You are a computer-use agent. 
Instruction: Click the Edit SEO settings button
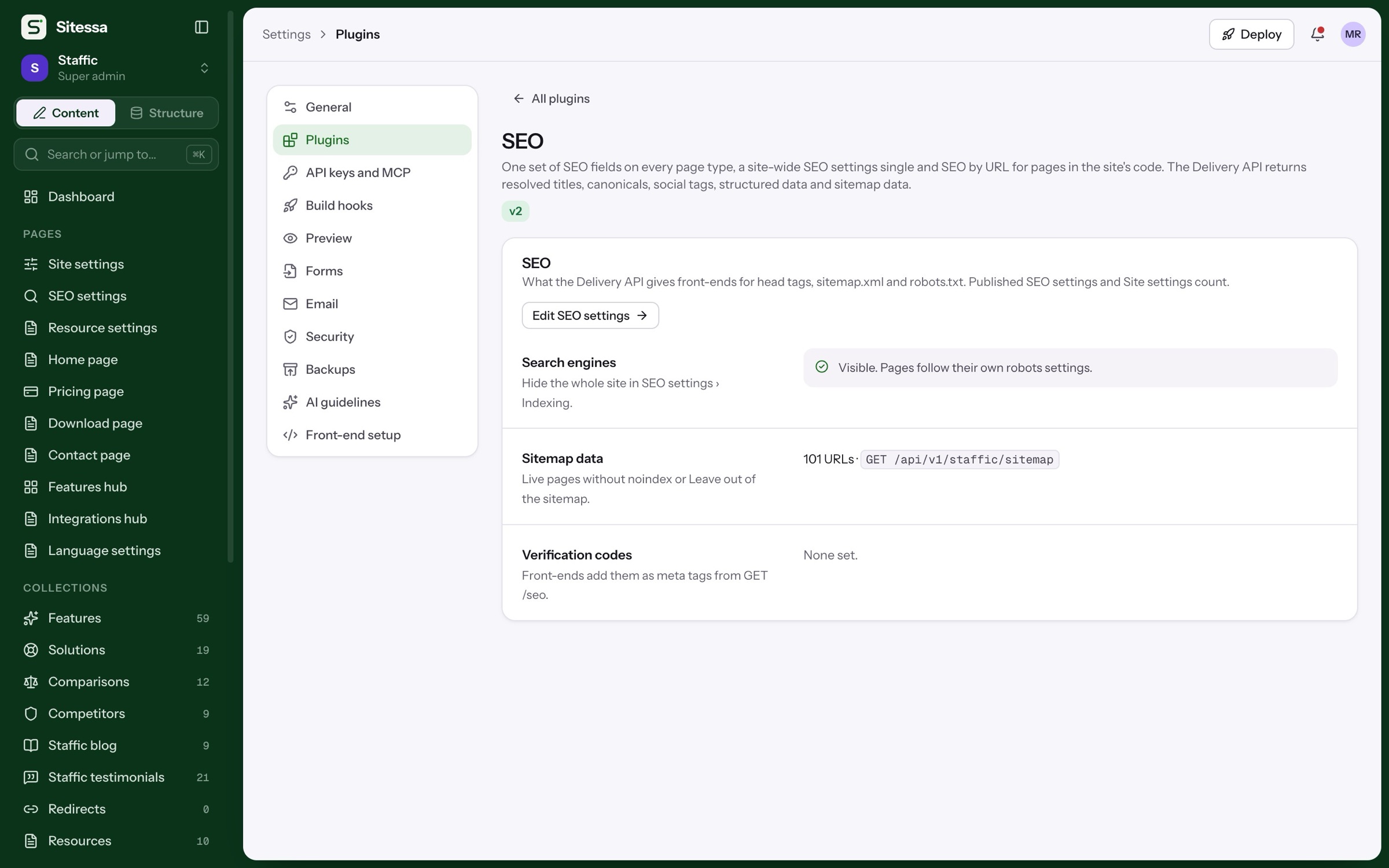[x=590, y=315]
